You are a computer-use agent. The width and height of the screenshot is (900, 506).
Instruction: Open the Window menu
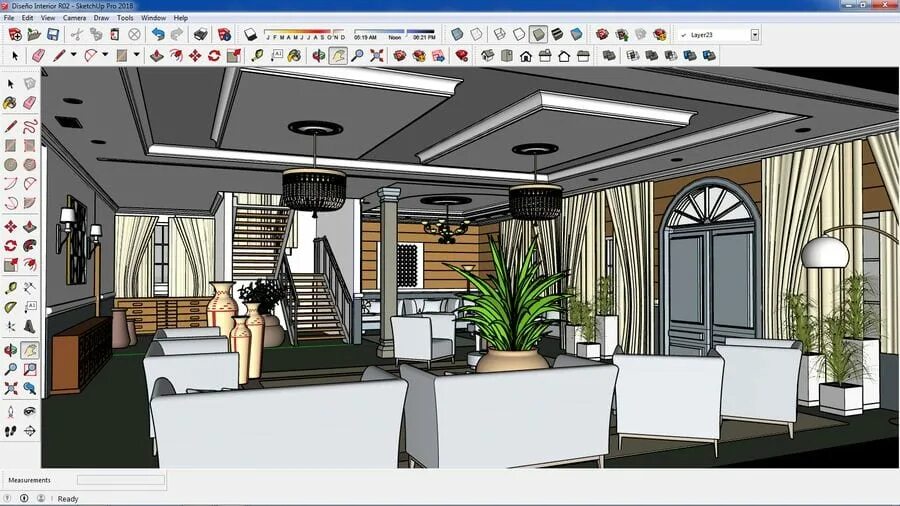click(x=153, y=18)
